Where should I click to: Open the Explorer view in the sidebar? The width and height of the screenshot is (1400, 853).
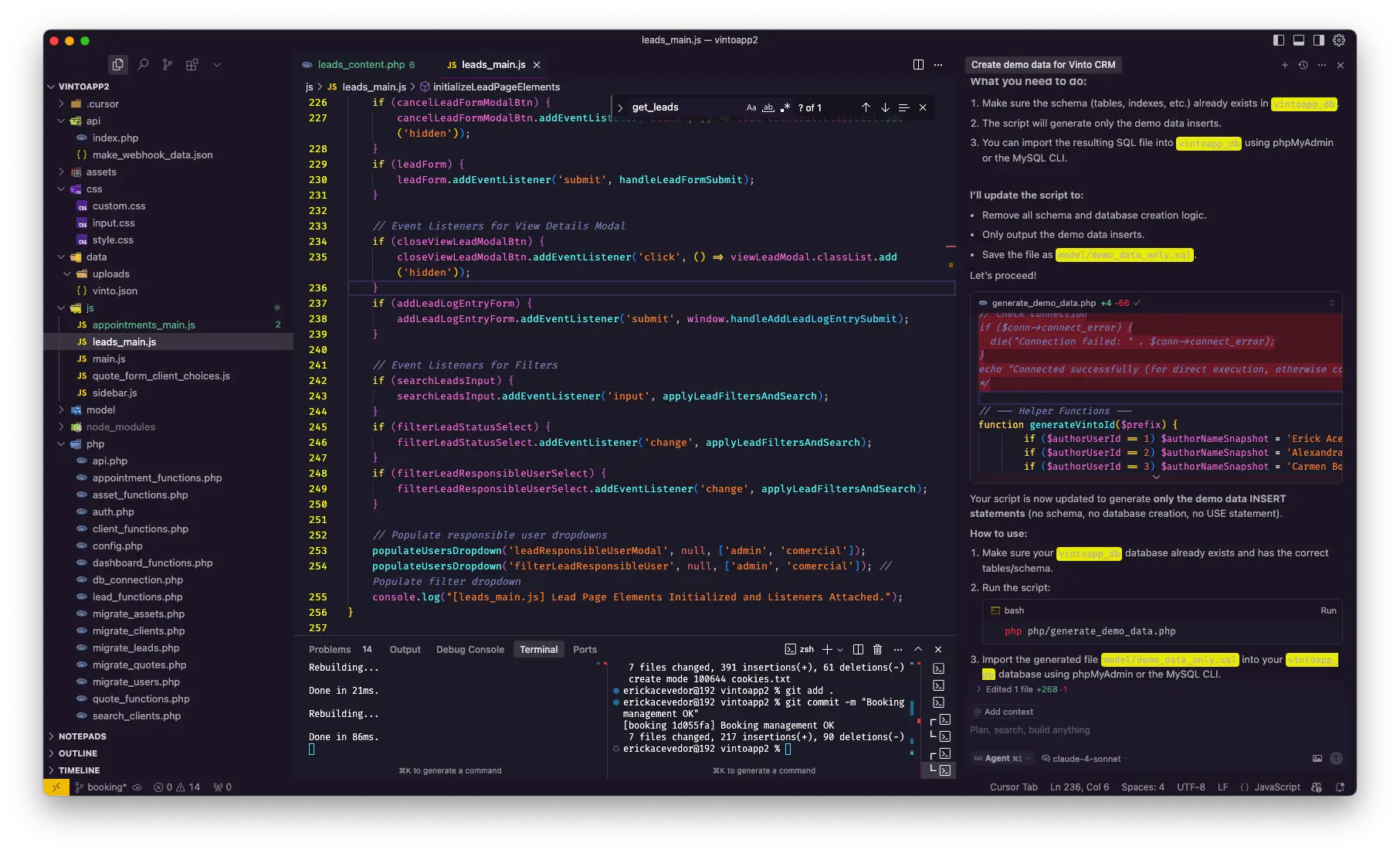pos(117,65)
